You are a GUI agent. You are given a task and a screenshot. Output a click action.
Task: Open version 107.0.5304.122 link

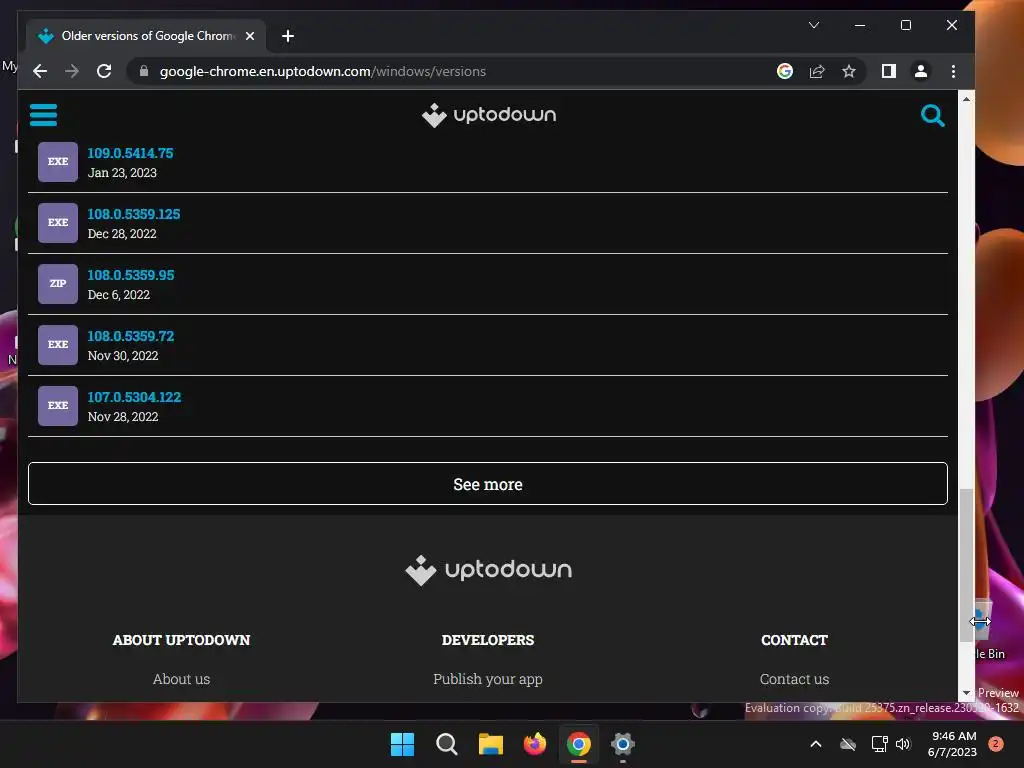135,397
